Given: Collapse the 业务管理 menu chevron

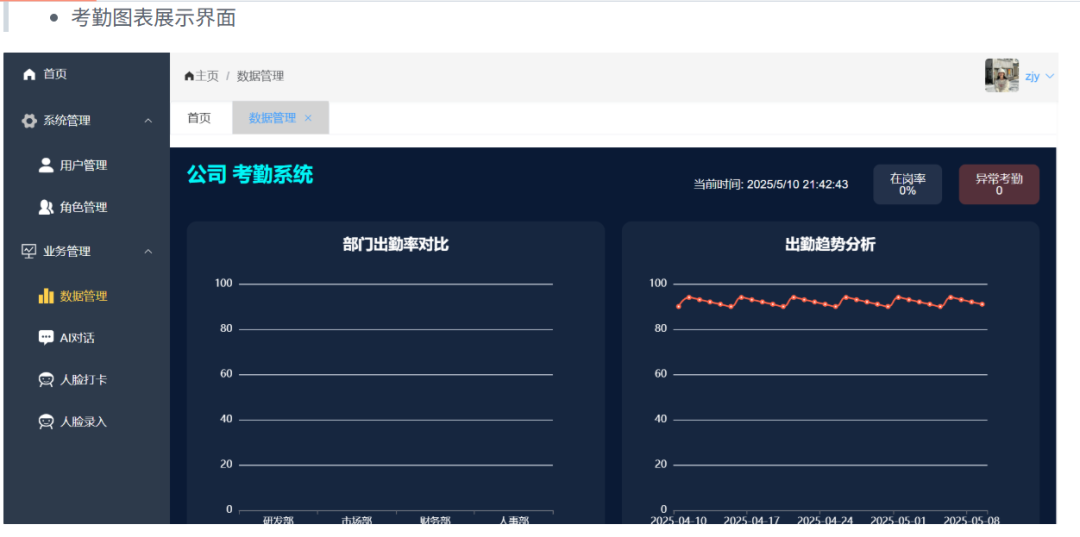Looking at the screenshot, I should 148,251.
